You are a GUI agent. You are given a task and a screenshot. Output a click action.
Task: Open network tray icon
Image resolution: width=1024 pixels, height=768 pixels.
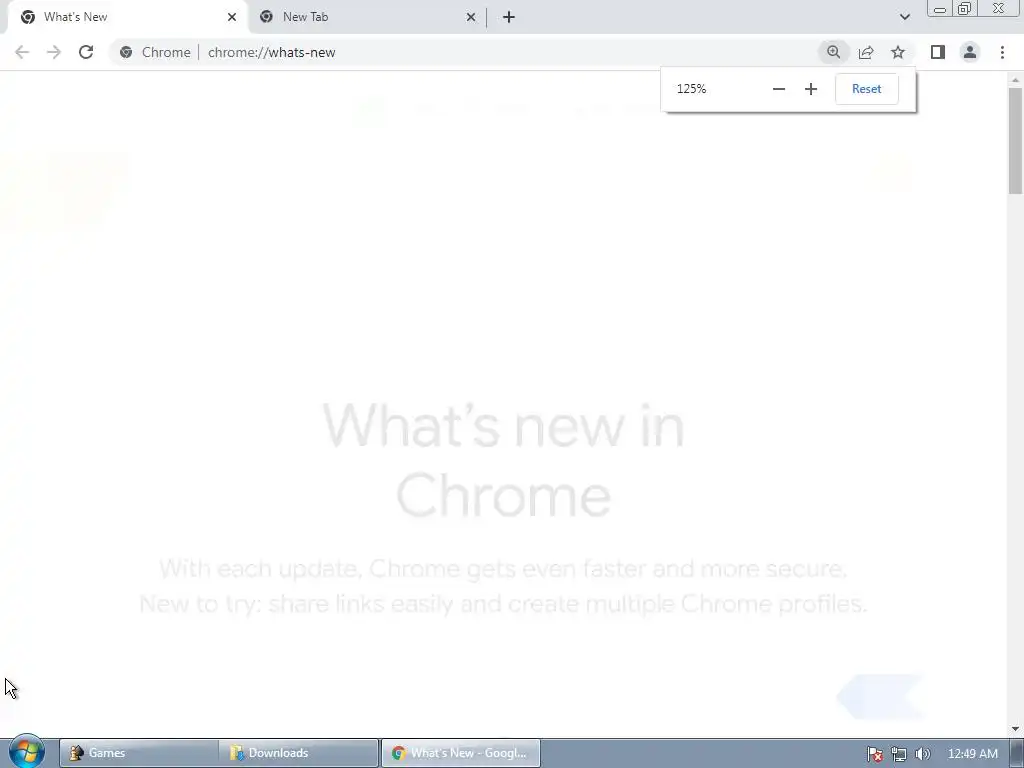tap(899, 754)
